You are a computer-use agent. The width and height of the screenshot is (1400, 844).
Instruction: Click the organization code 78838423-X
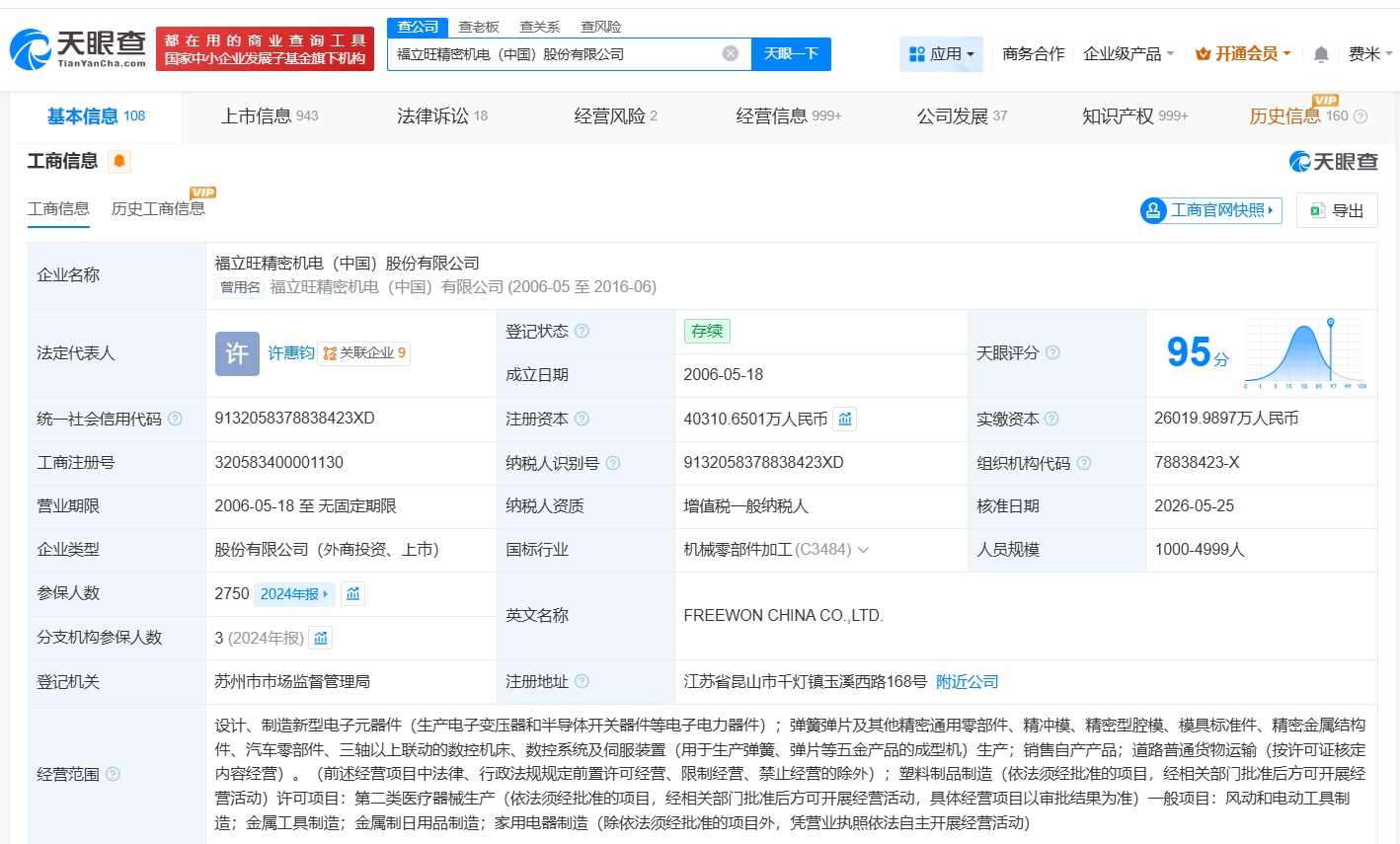click(1197, 463)
